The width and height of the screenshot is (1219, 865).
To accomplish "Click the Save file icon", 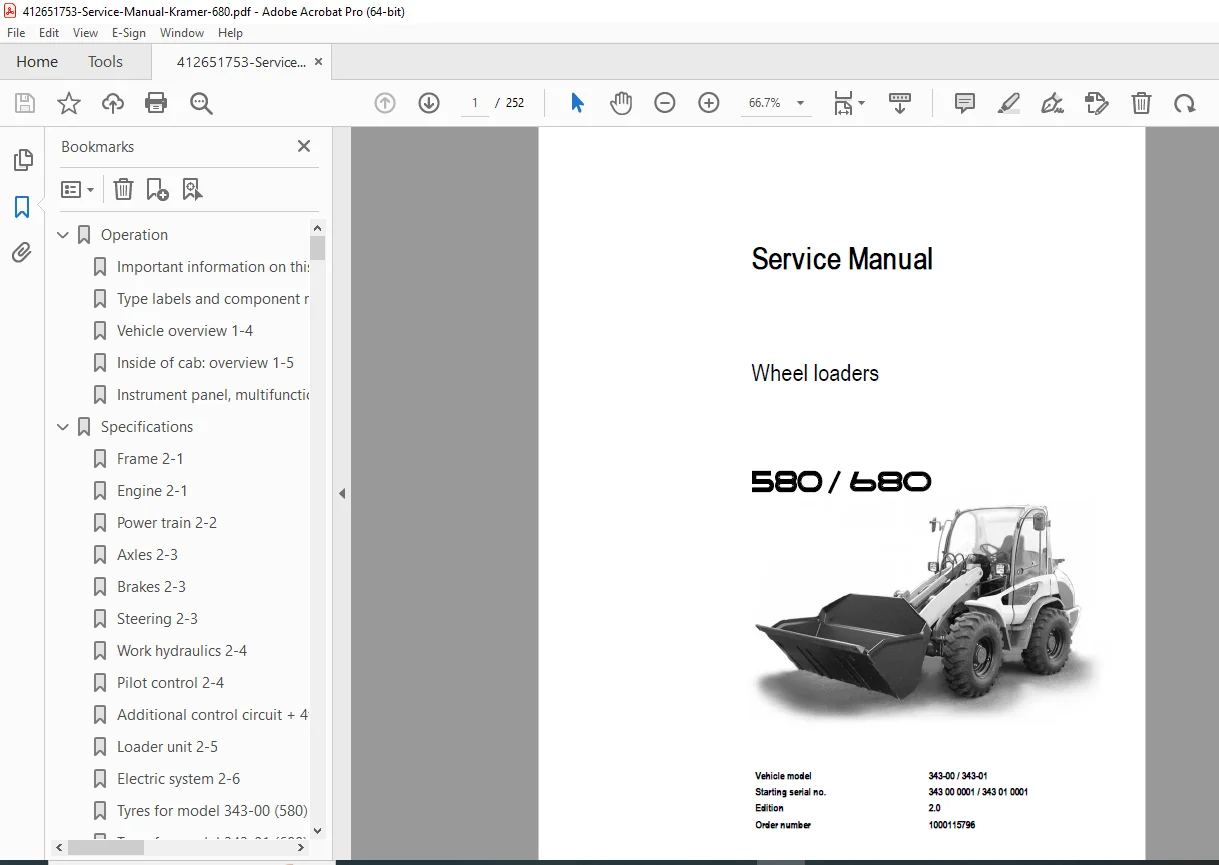I will 25,103.
